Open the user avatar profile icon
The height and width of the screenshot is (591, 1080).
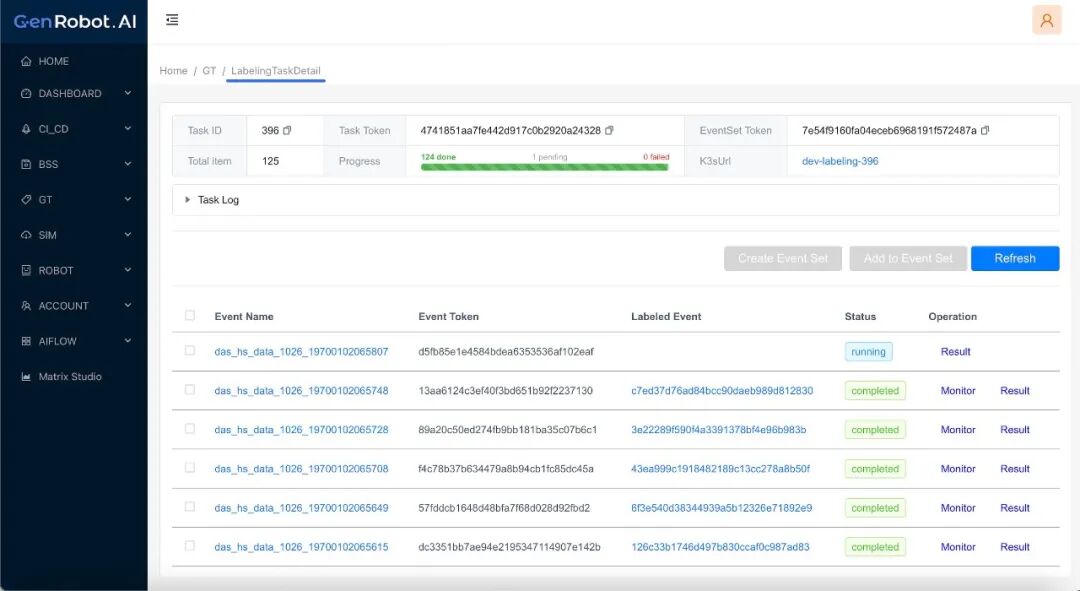point(1046,20)
